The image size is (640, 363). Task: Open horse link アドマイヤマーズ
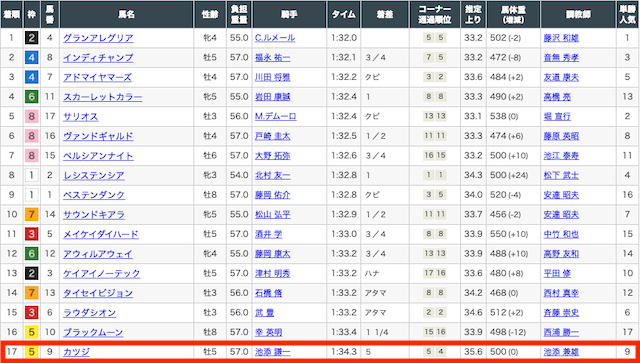tap(97, 77)
